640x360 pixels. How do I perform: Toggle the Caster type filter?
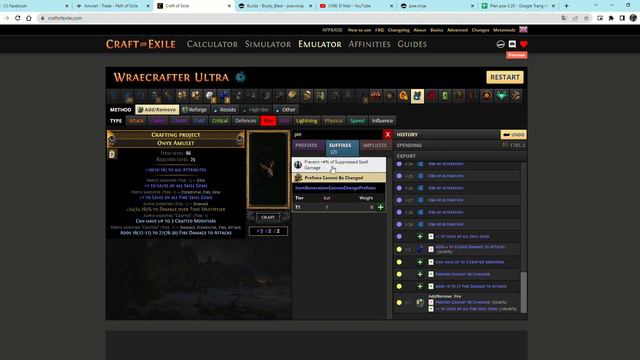(158, 121)
